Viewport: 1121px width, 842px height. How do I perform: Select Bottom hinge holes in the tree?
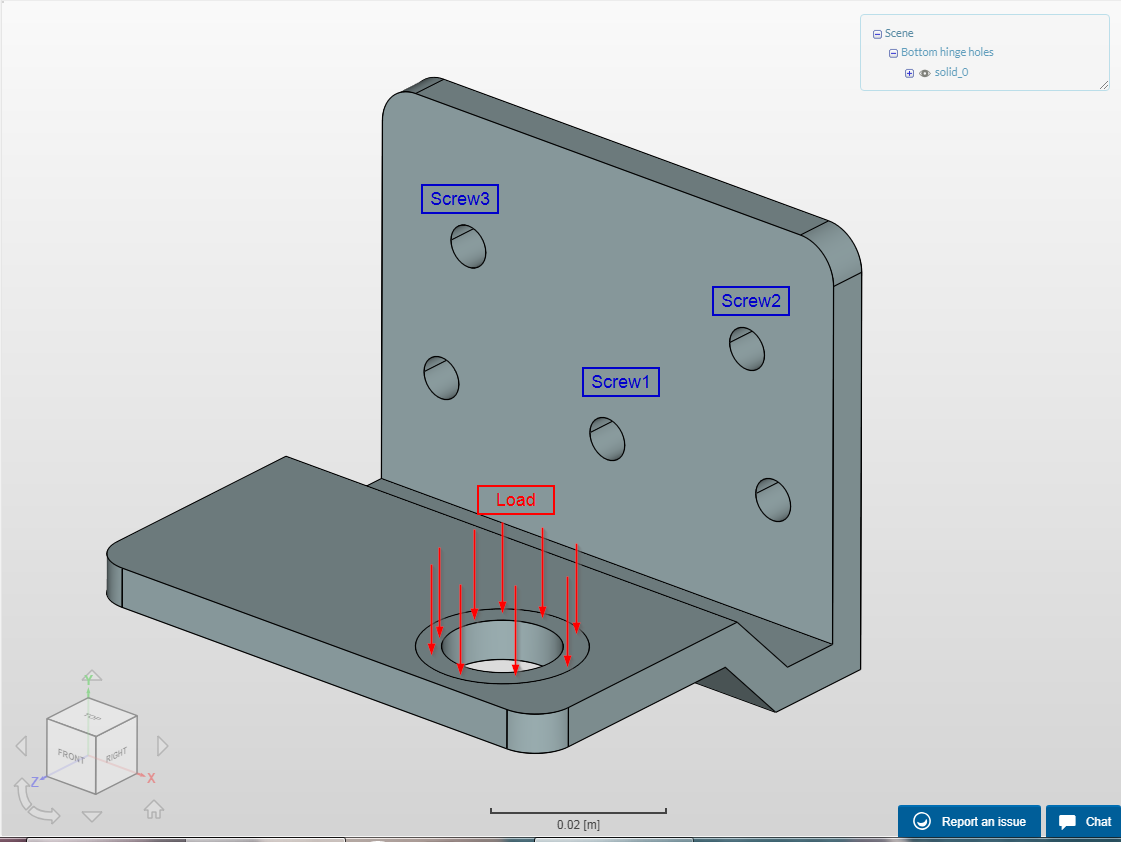946,52
